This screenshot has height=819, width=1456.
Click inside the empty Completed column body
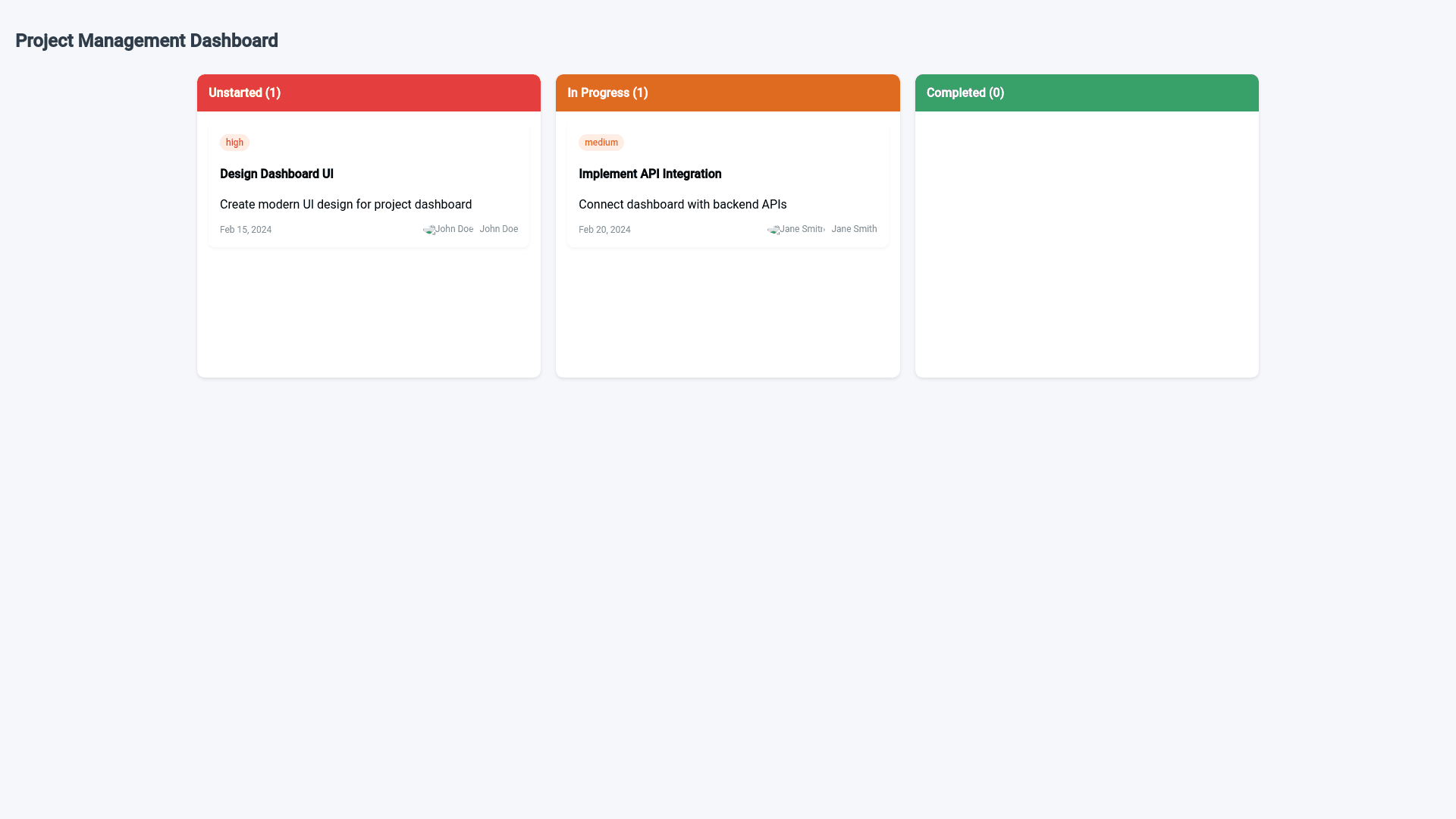click(x=1086, y=243)
